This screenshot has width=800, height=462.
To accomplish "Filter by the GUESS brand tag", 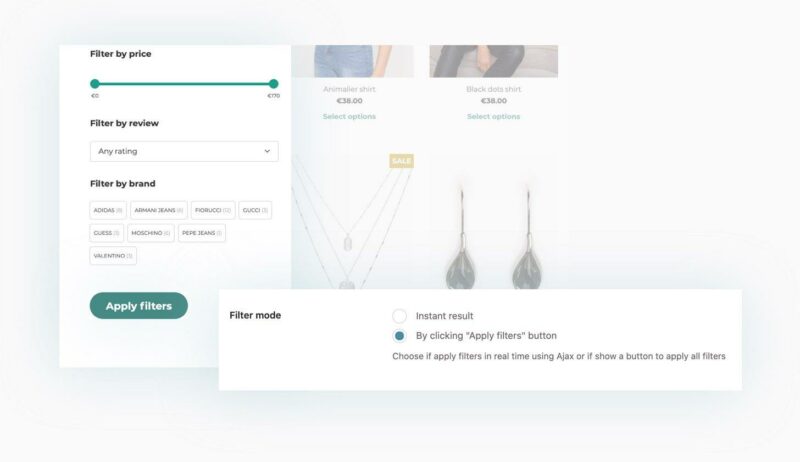I will tap(107, 233).
